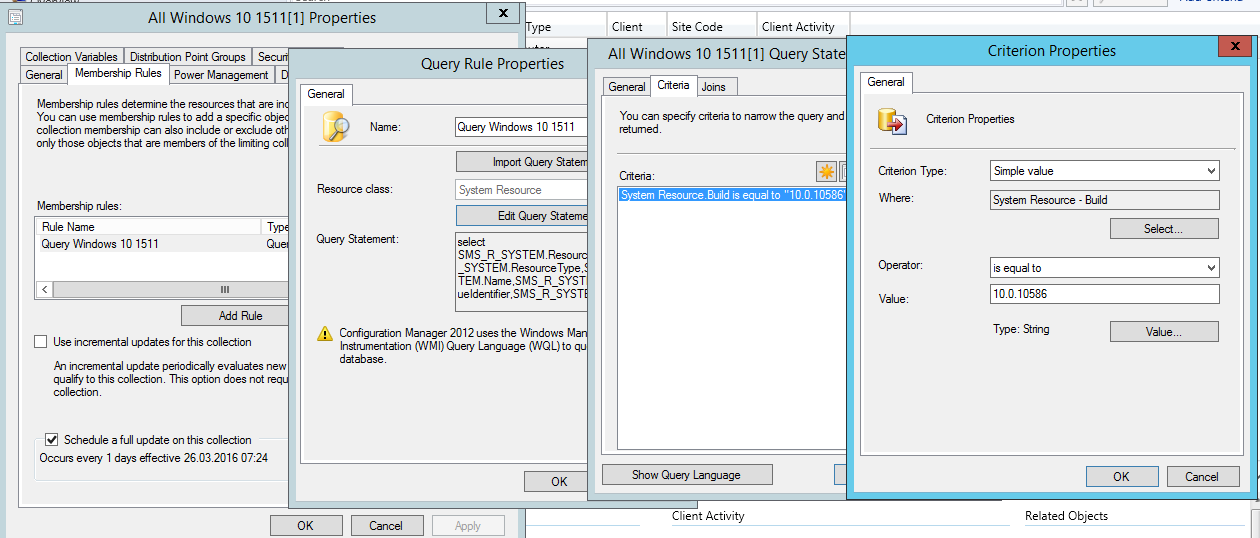Open the Collection Variables tab
The height and width of the screenshot is (538, 1260).
(72, 57)
